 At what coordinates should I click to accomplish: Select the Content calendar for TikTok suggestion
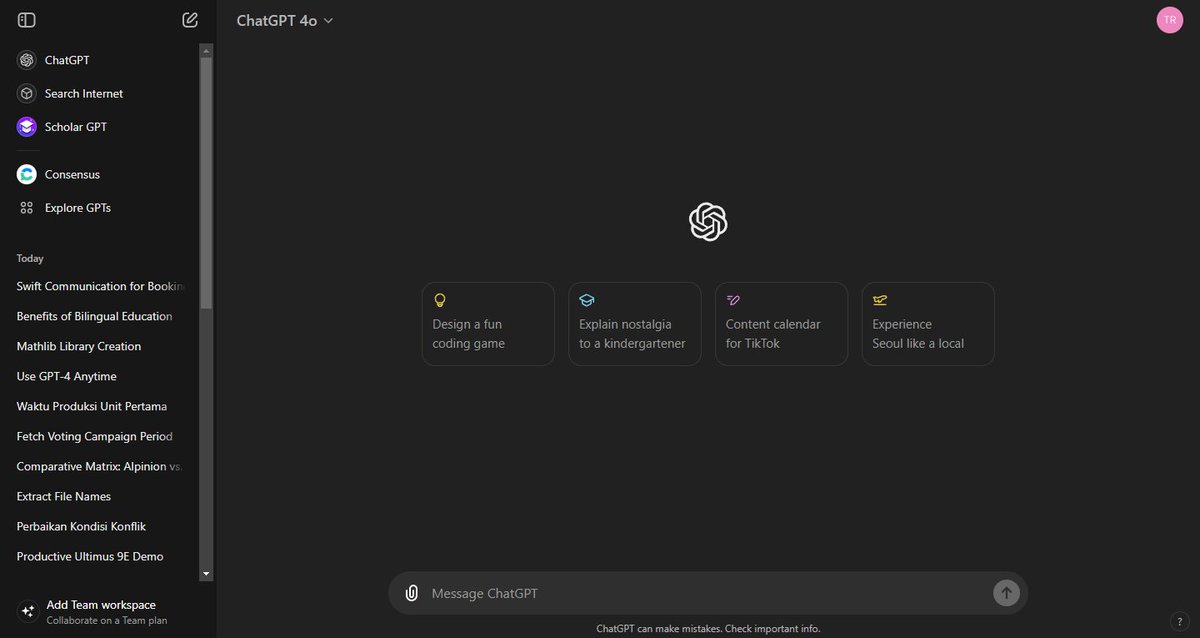tap(781, 324)
